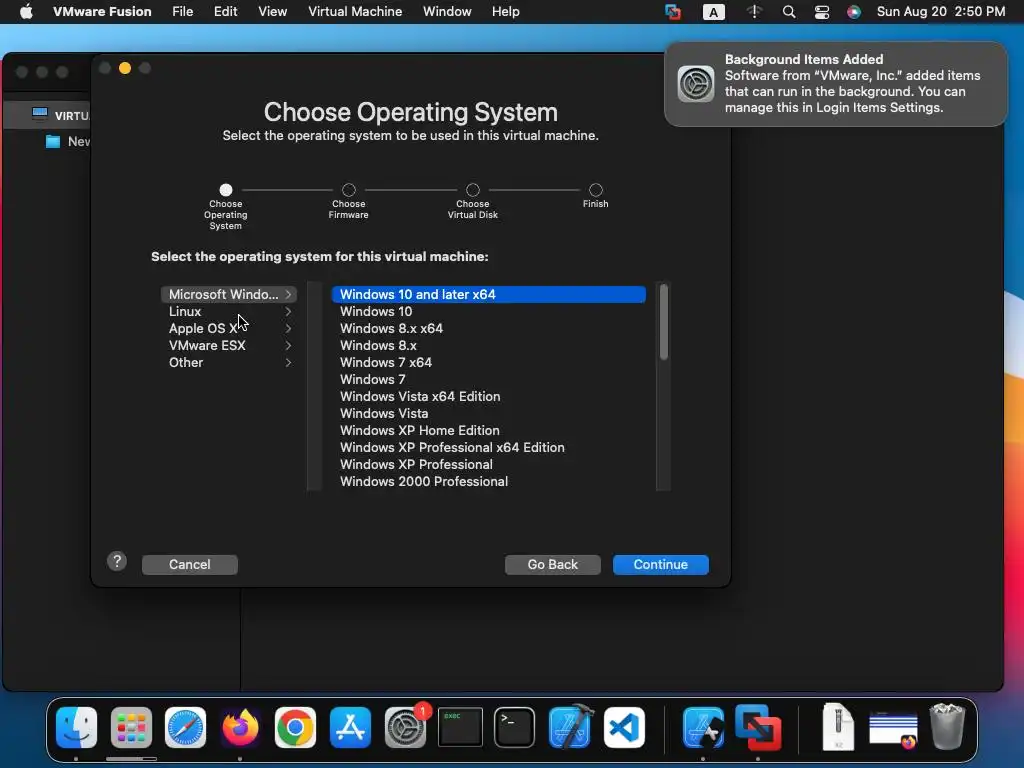Launch Firefox from the Dock
The width and height of the screenshot is (1024, 768).
(x=240, y=727)
